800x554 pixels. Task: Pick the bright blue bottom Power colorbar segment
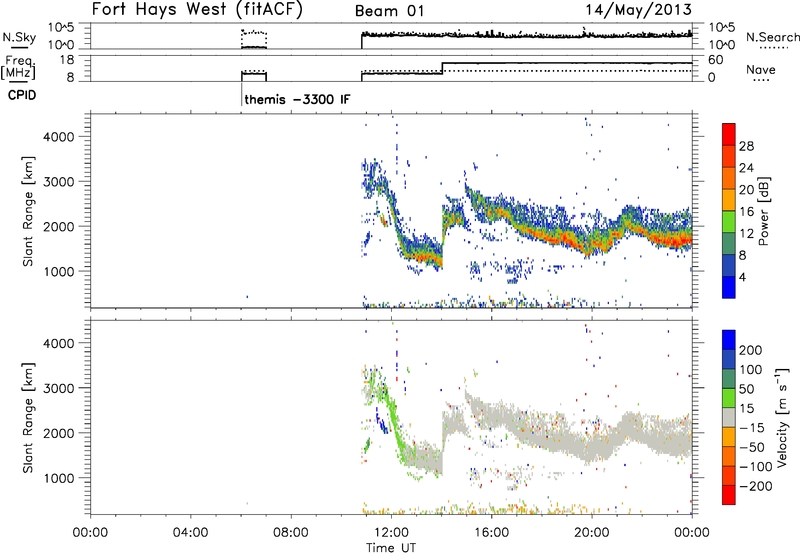[x=729, y=287]
